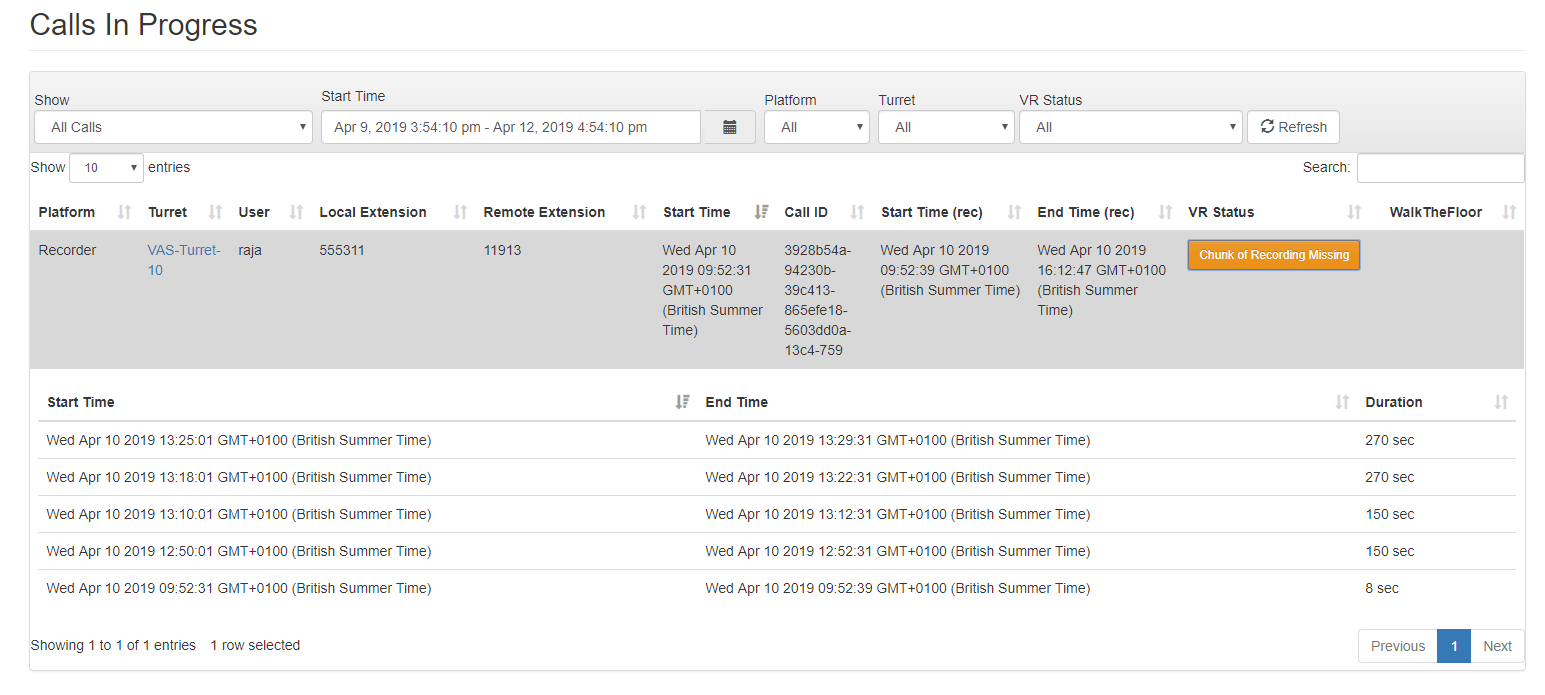Viewport: 1545px width, 695px height.
Task: Go to the Next page
Action: (x=1497, y=646)
